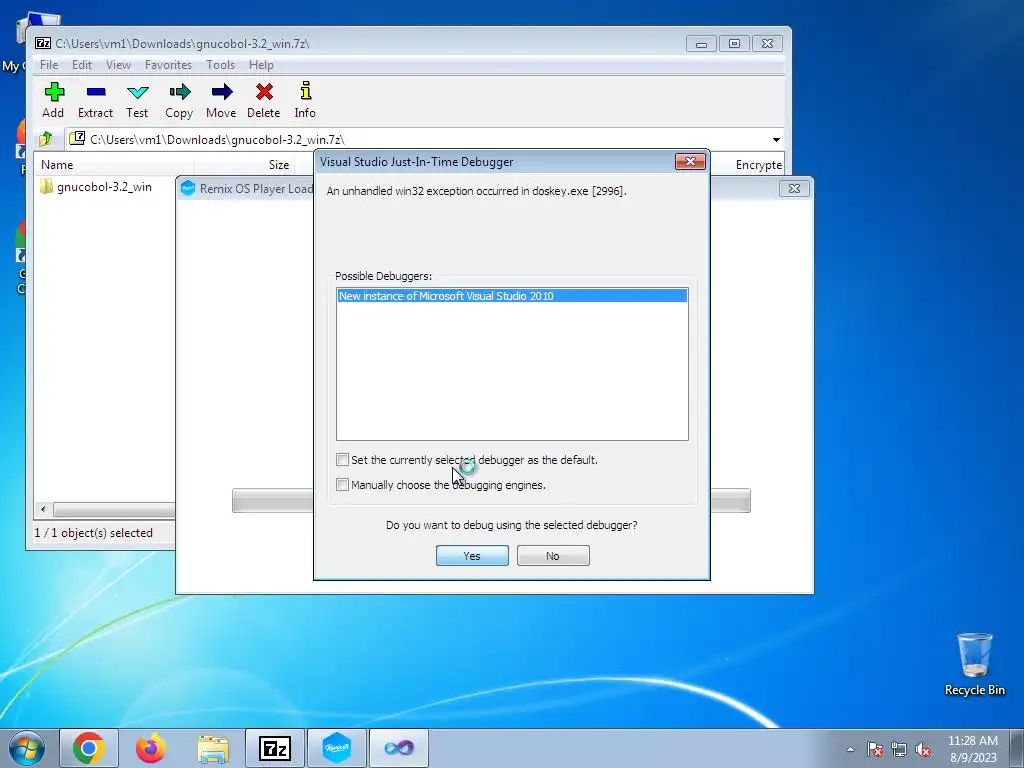Screen dimensions: 1024x768
Task: Open the View menu in 7-Zip
Action: pyautogui.click(x=118, y=65)
